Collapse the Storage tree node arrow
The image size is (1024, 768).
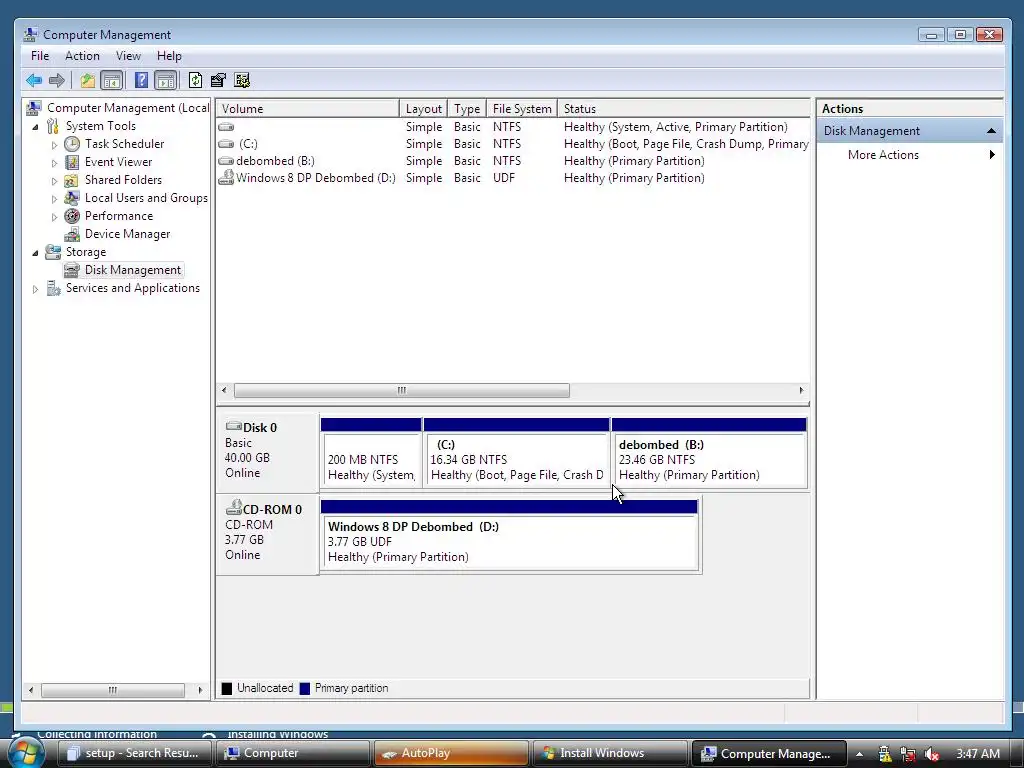point(35,253)
